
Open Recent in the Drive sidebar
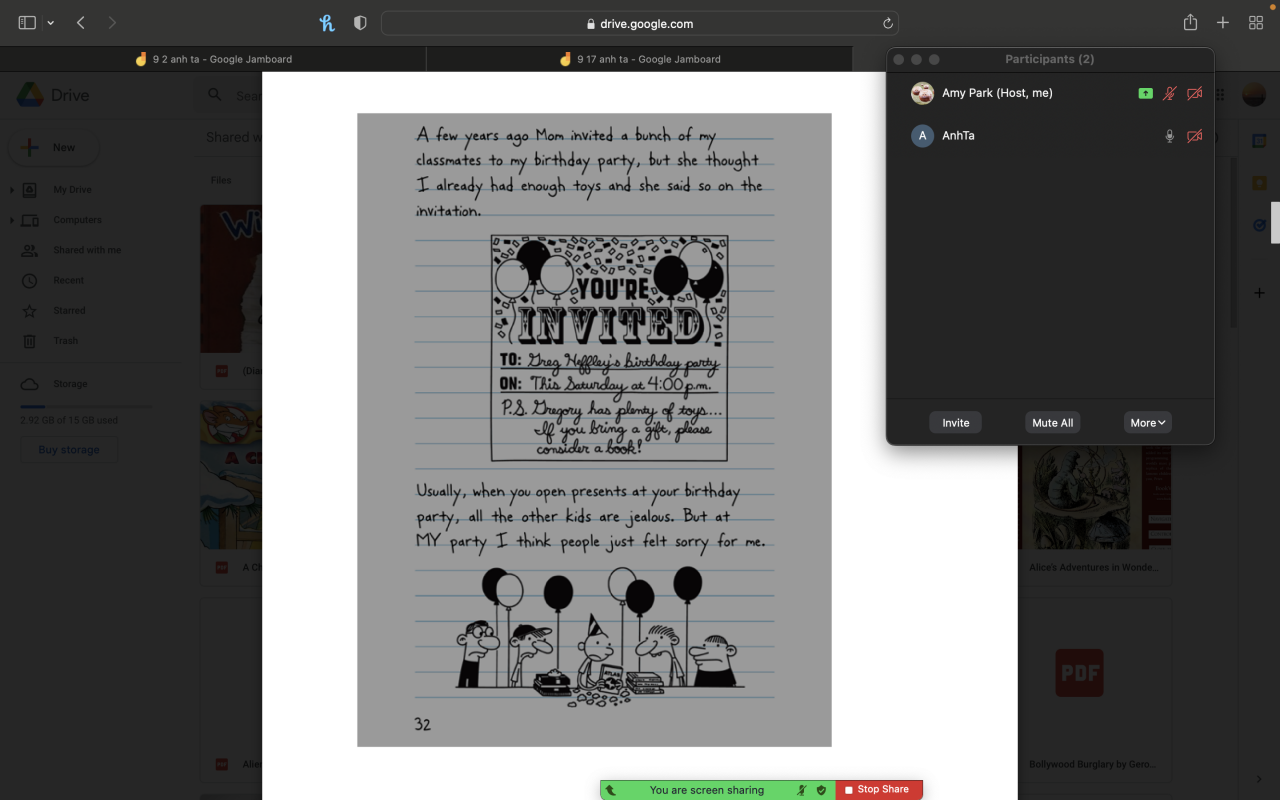click(68, 280)
